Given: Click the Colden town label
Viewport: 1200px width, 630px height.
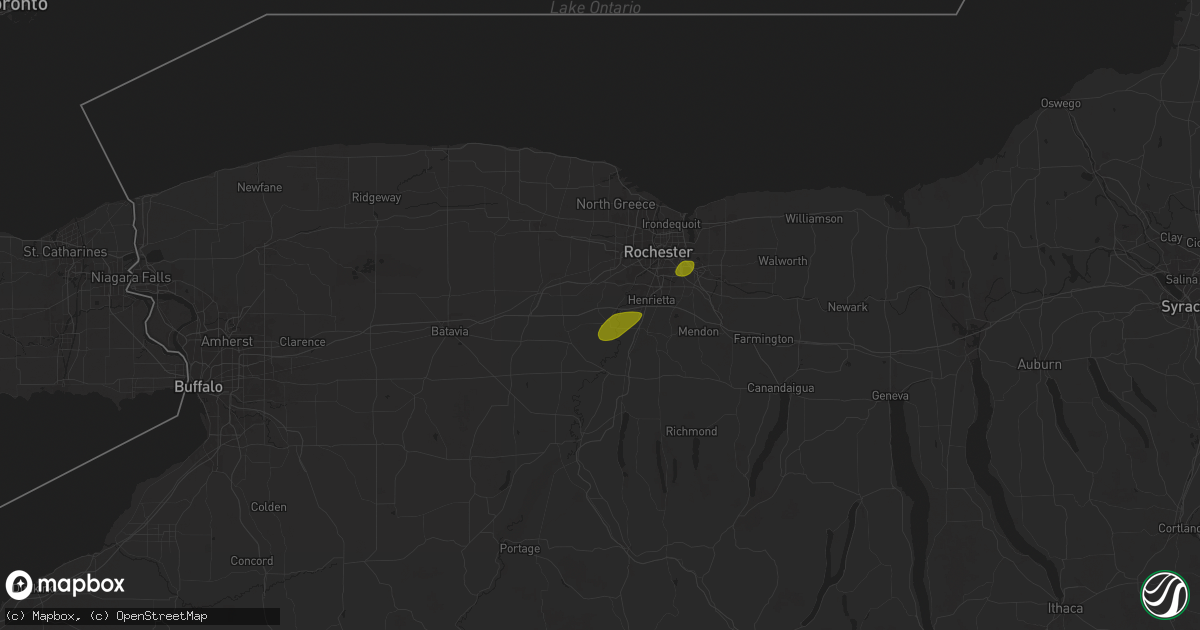Looking at the screenshot, I should point(269,507).
